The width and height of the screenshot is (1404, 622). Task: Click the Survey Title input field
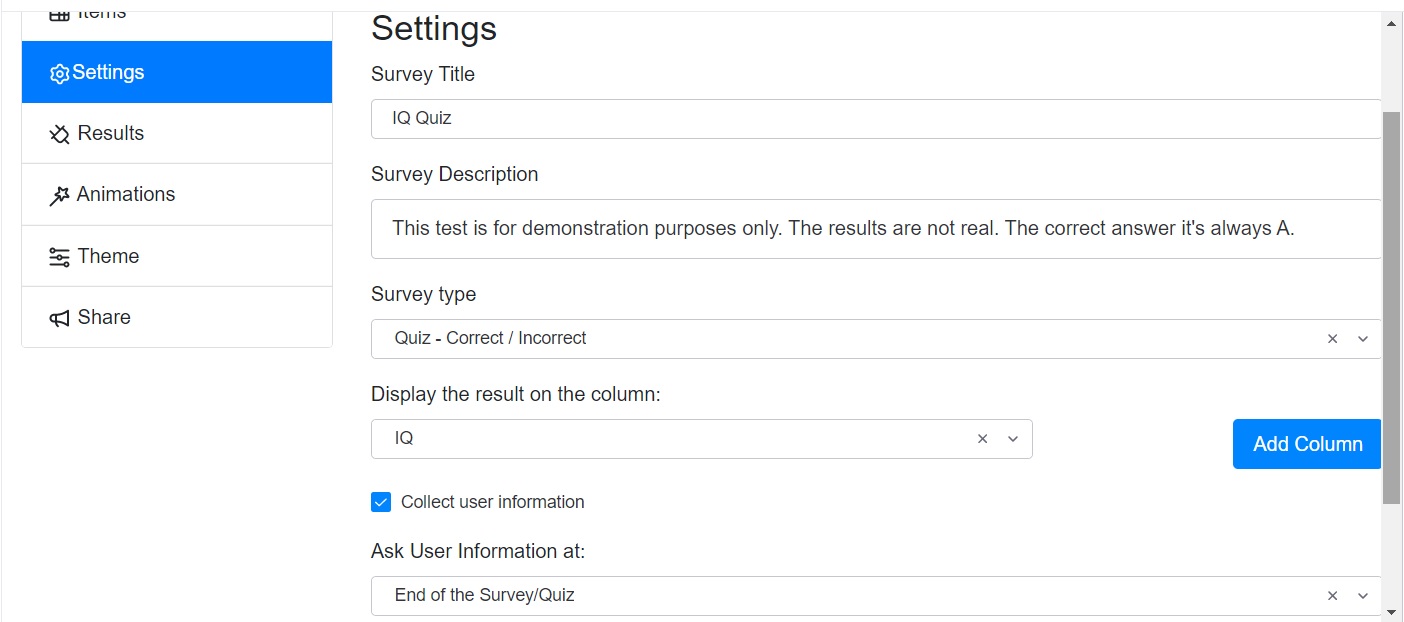[875, 119]
